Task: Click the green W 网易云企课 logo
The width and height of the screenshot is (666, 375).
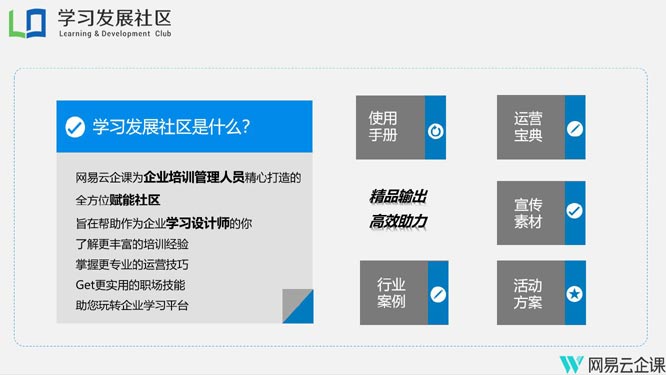Action: (571, 364)
